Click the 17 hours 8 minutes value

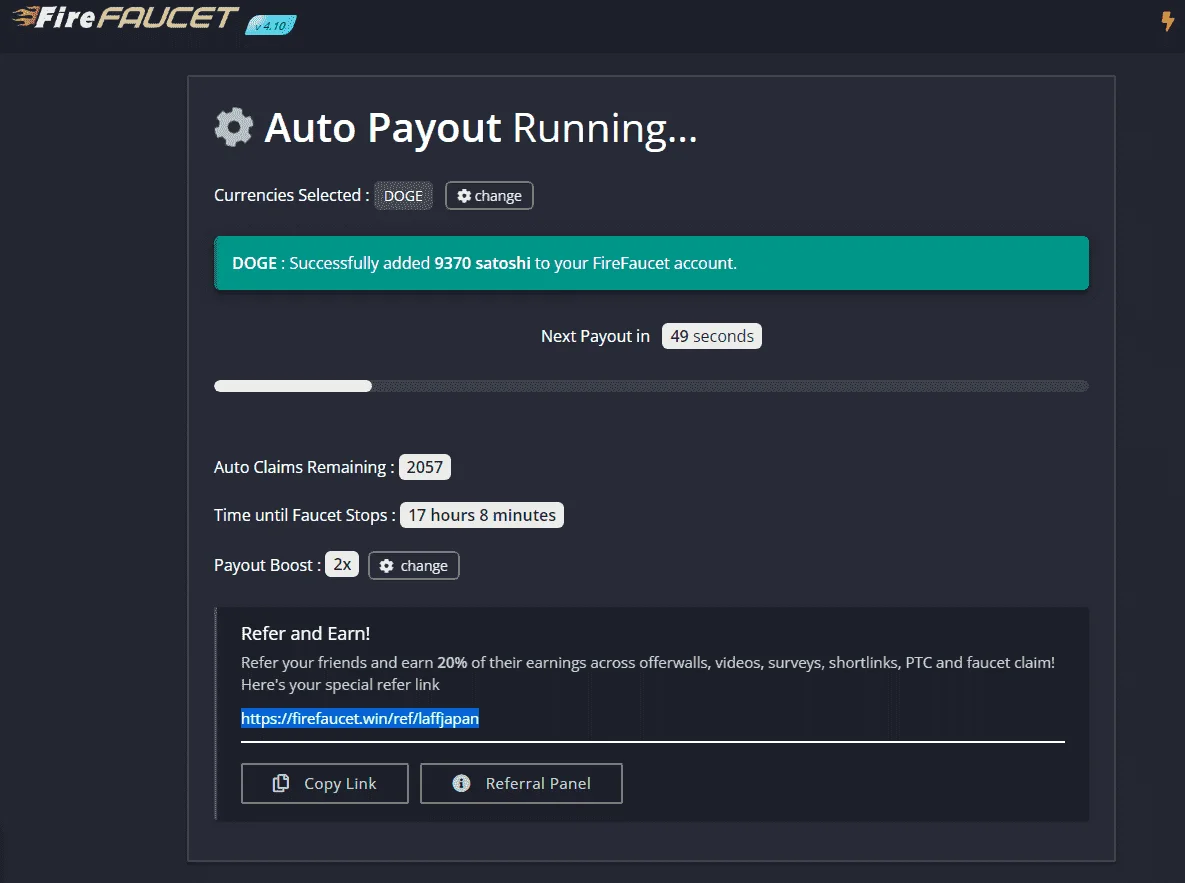point(482,516)
